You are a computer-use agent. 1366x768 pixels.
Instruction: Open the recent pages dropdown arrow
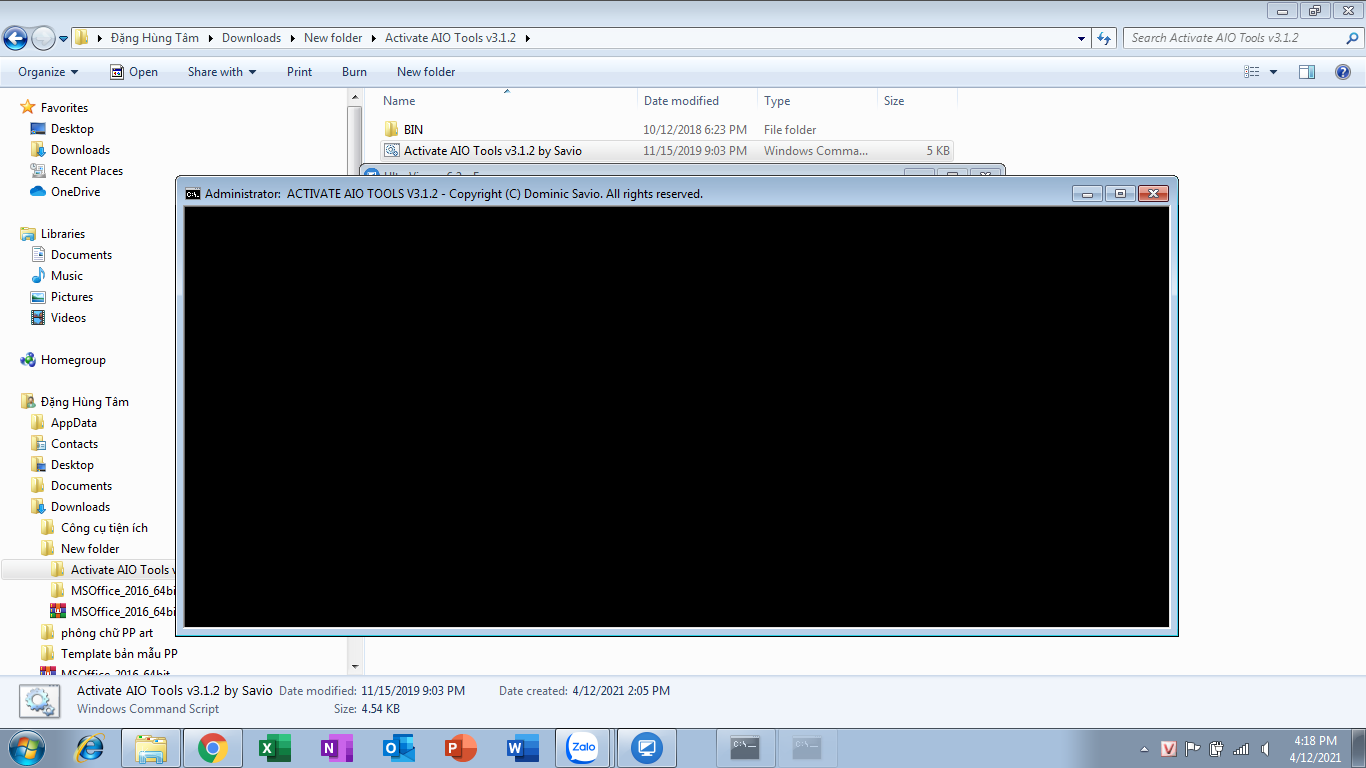tap(64, 39)
